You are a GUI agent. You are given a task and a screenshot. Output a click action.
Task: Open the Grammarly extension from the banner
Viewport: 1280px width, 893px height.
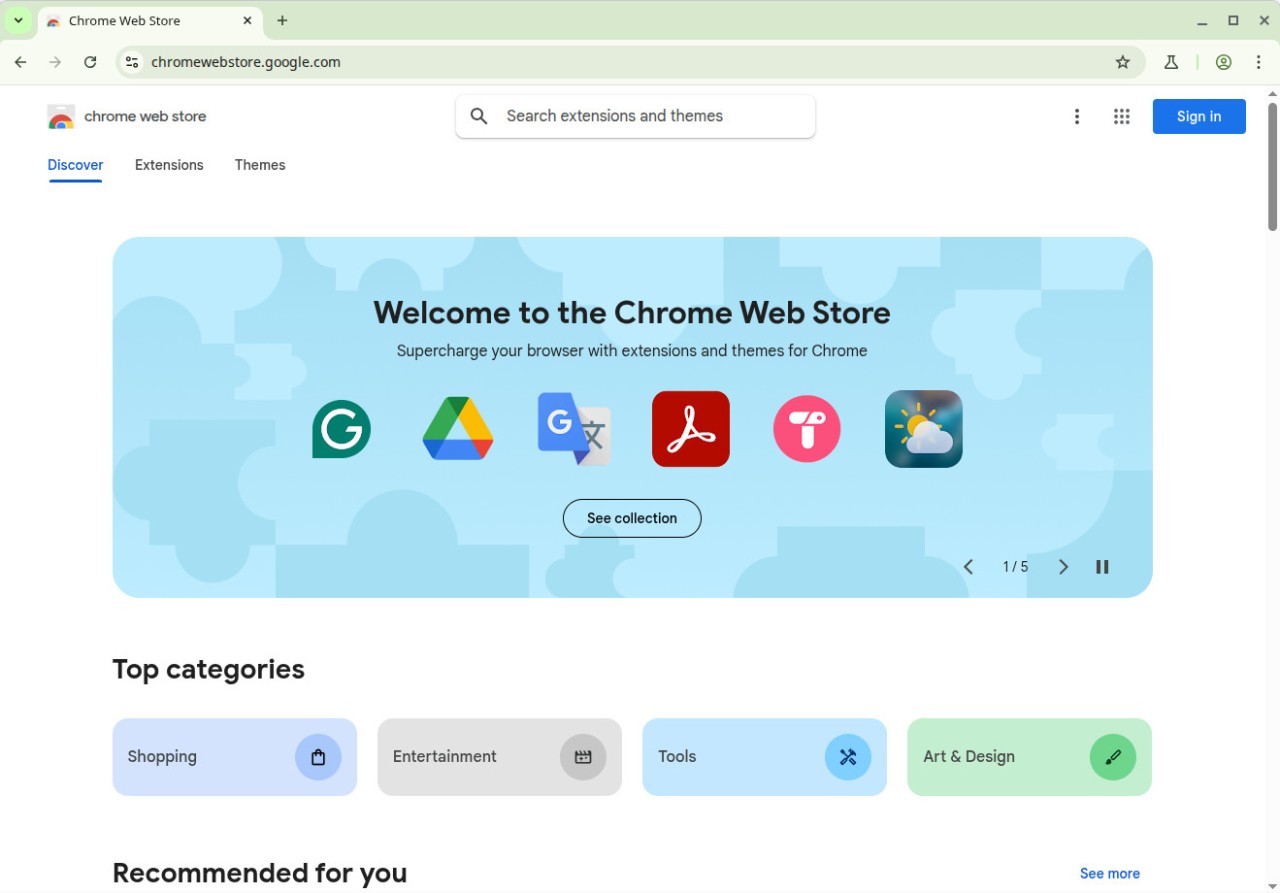[x=341, y=428]
